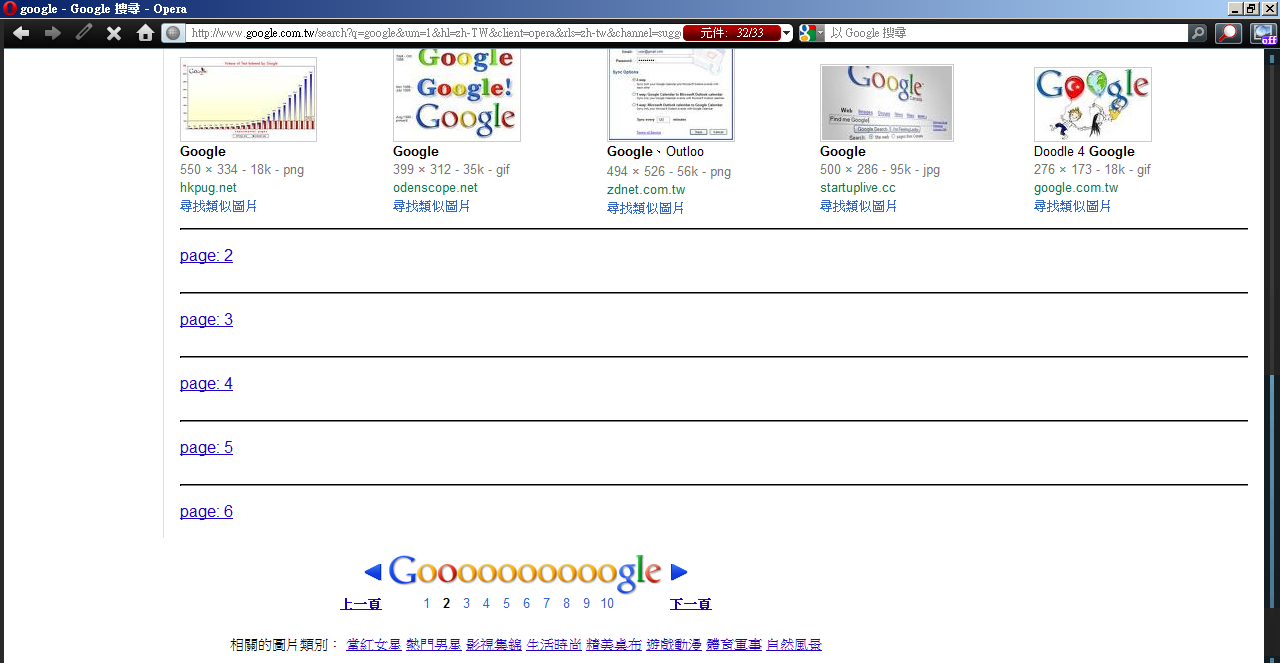Open the '當紅女星' related category
Viewport: 1280px width, 663px height.
pos(374,645)
